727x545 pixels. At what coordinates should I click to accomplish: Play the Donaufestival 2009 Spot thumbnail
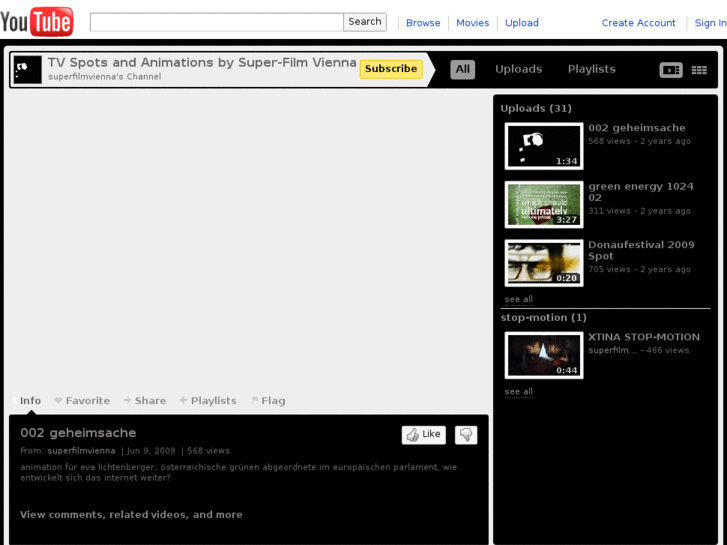[543, 263]
